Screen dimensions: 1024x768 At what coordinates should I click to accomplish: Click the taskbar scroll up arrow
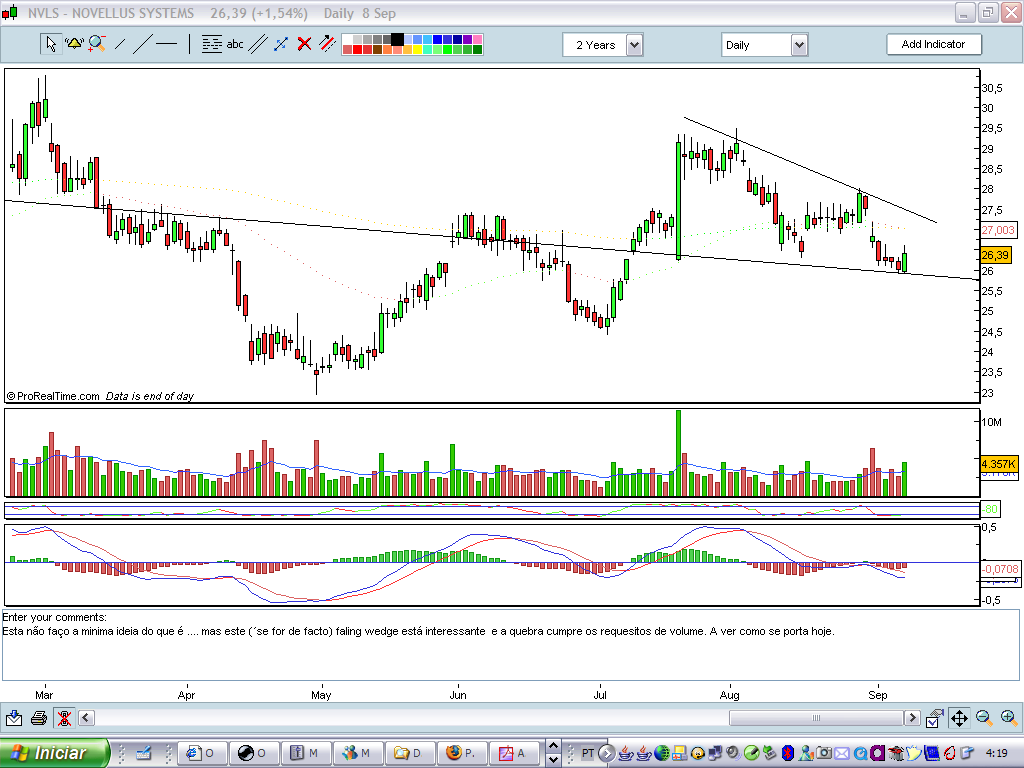pyautogui.click(x=552, y=746)
